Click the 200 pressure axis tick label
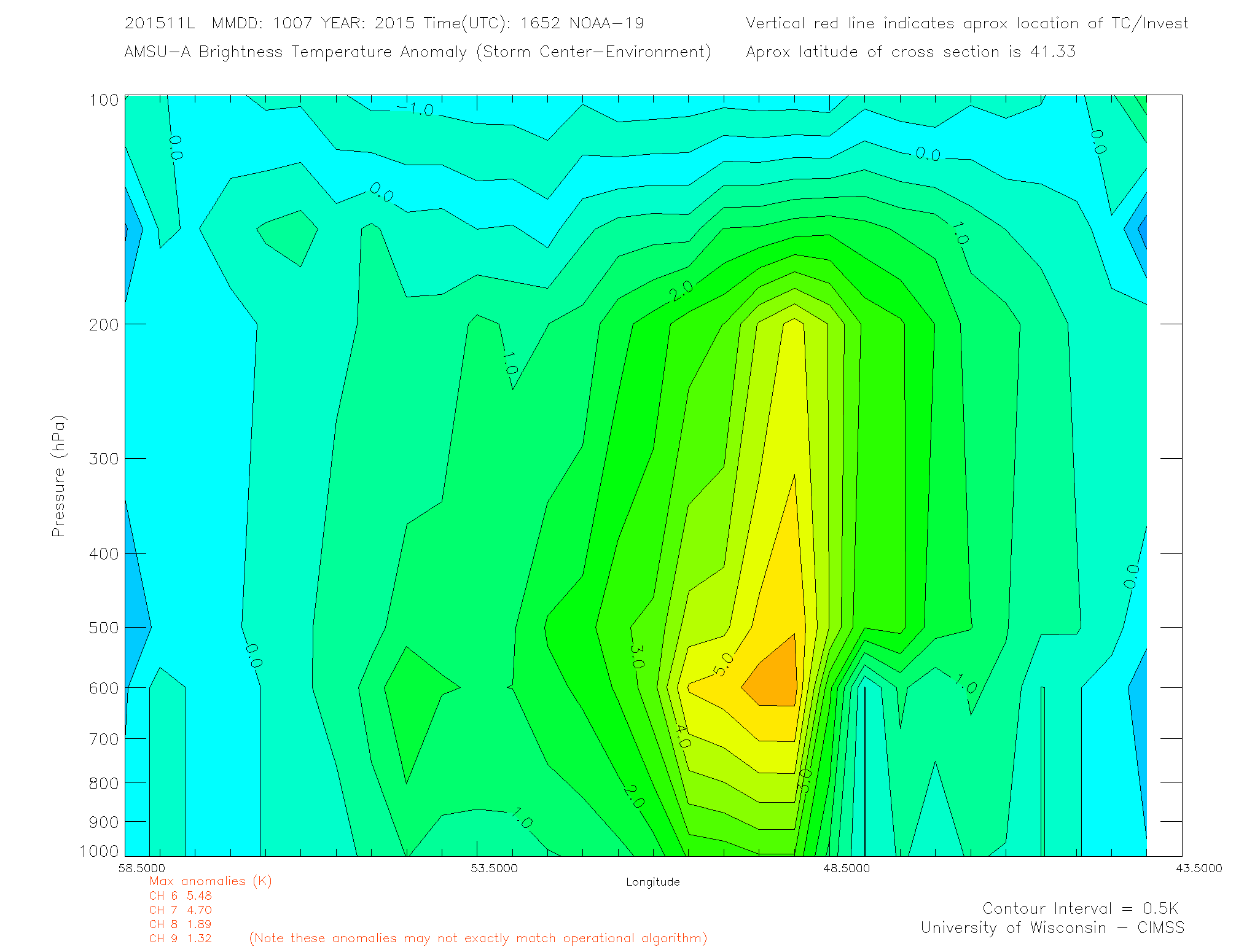Screen dimensions: 1244x952 [103, 324]
